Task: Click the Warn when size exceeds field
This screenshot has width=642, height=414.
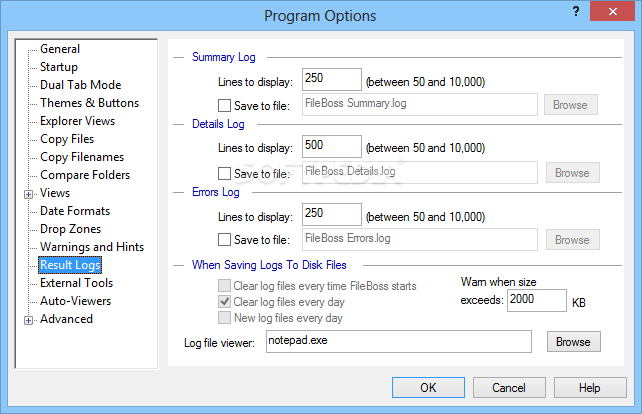Action: tap(536, 300)
